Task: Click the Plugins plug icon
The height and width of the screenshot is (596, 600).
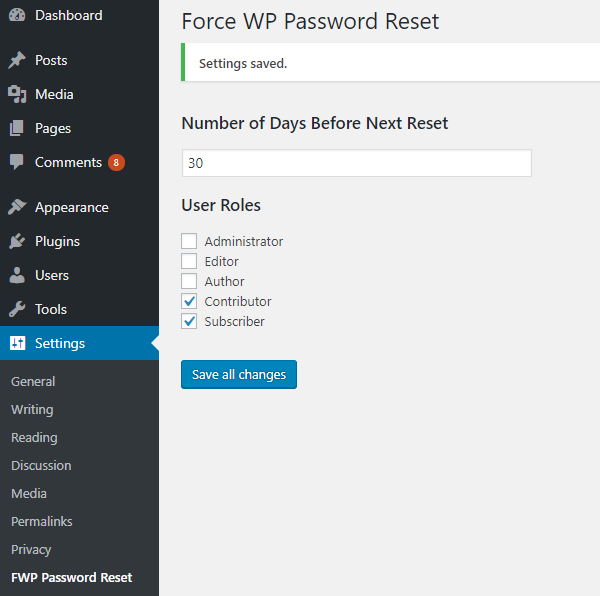Action: [17, 241]
